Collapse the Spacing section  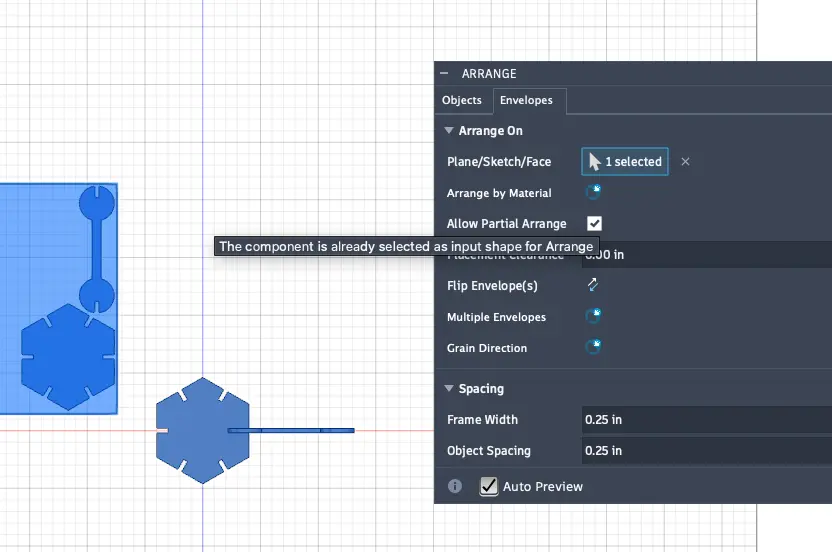point(449,389)
